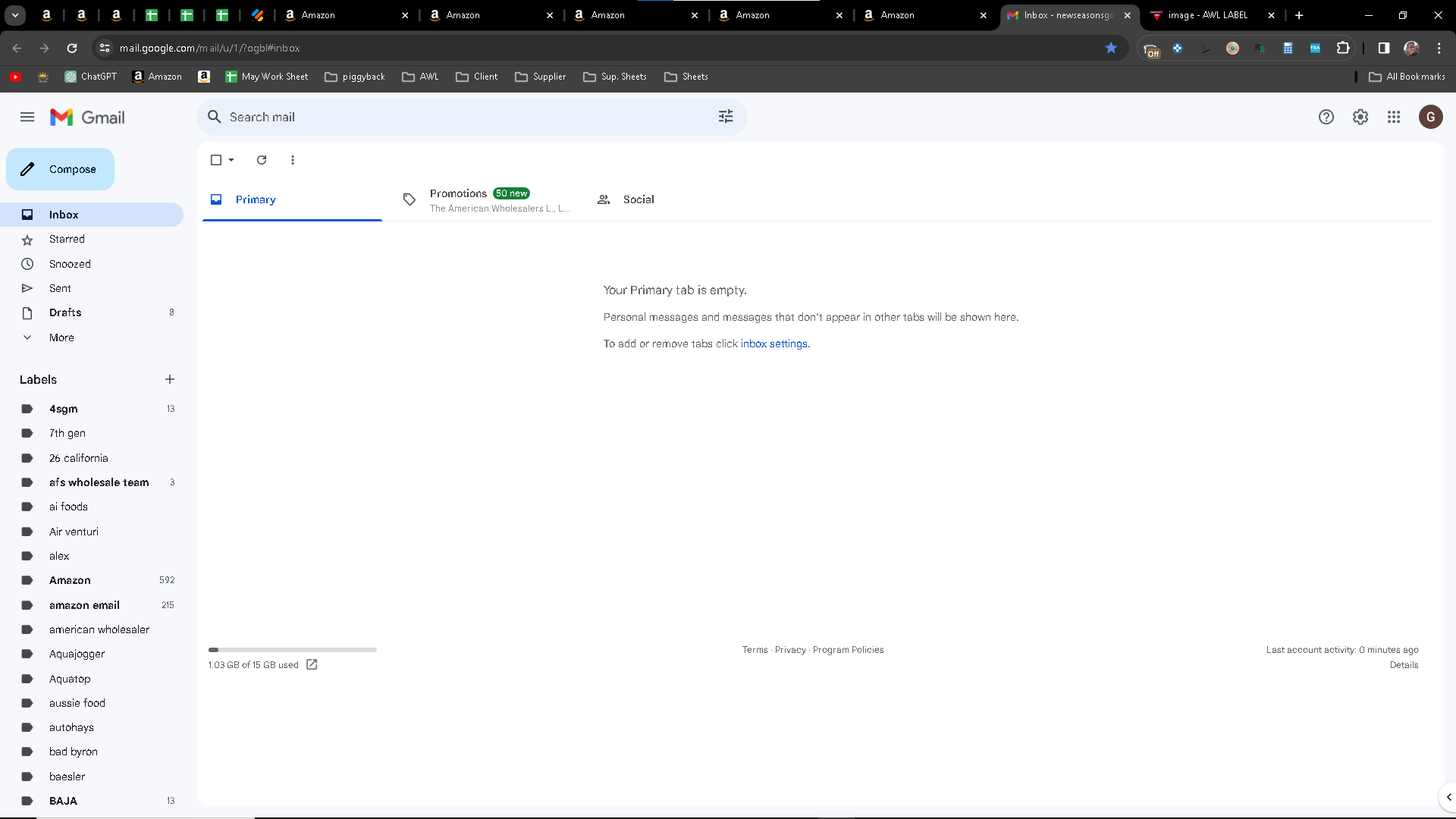Click the storage usage progress bar
The width and height of the screenshot is (1456, 819).
coord(293,650)
